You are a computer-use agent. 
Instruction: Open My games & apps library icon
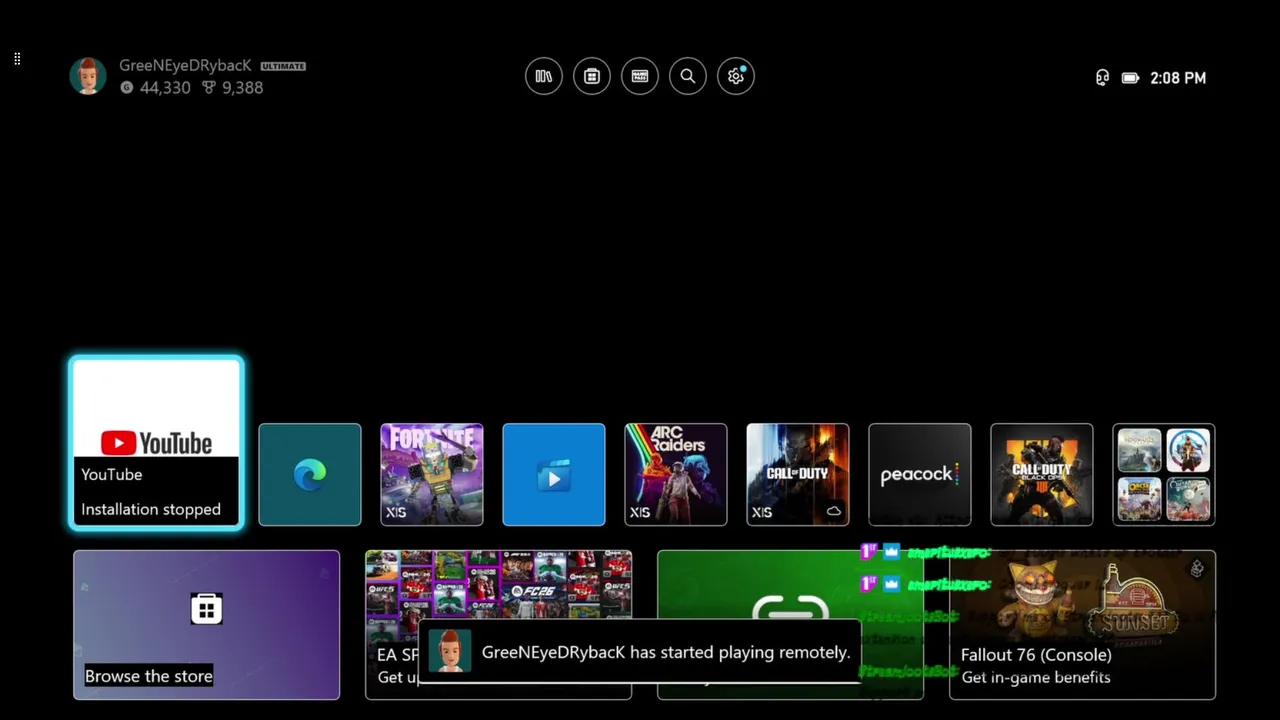544,76
